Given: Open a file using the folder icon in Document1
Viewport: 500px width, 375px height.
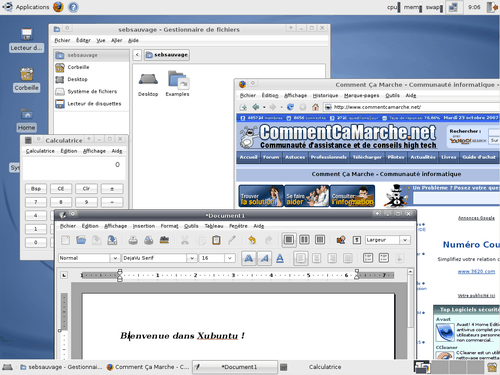Looking at the screenshot, I should tap(81, 240).
